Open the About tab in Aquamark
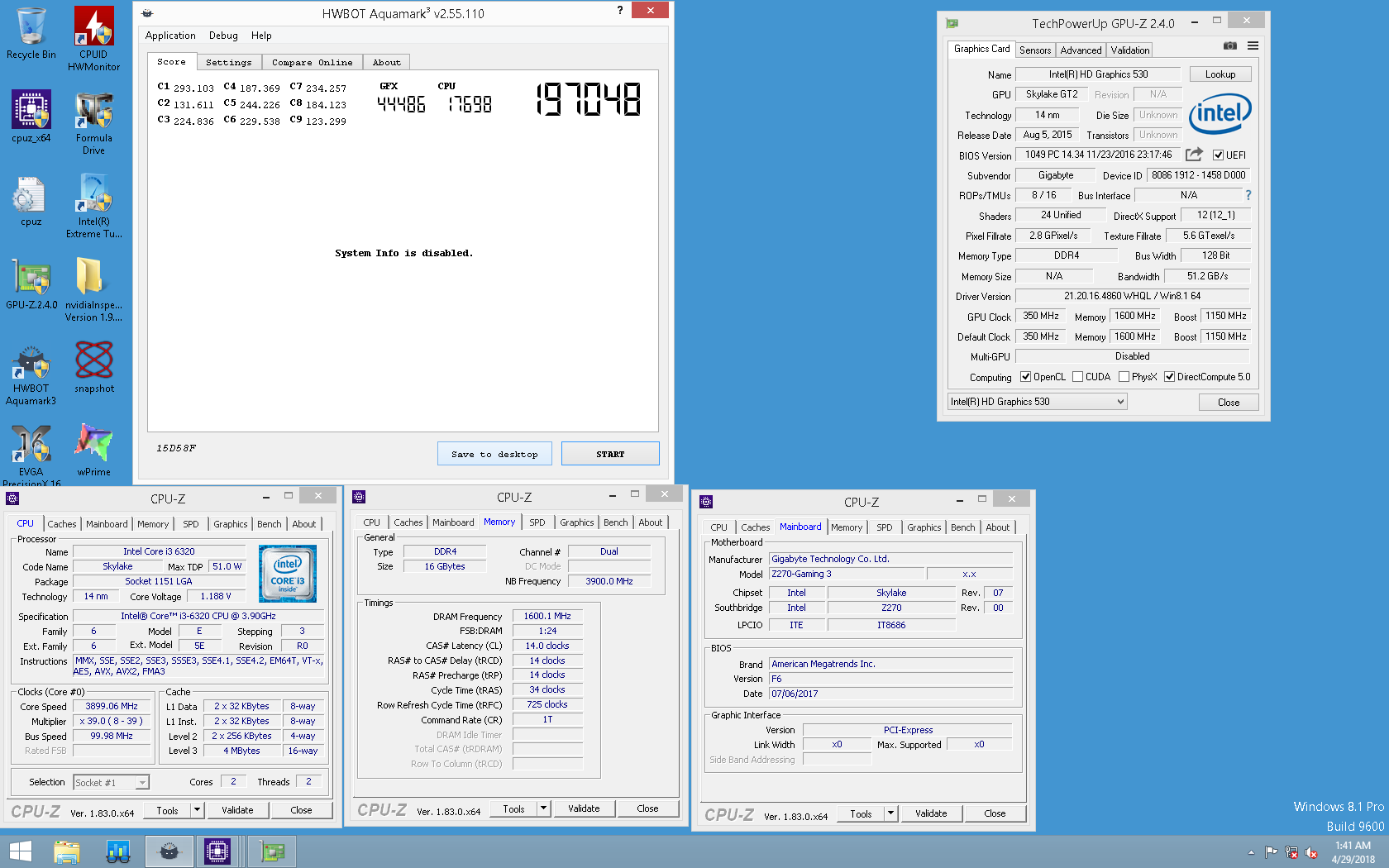The height and width of the screenshot is (868, 1389). pos(386,63)
